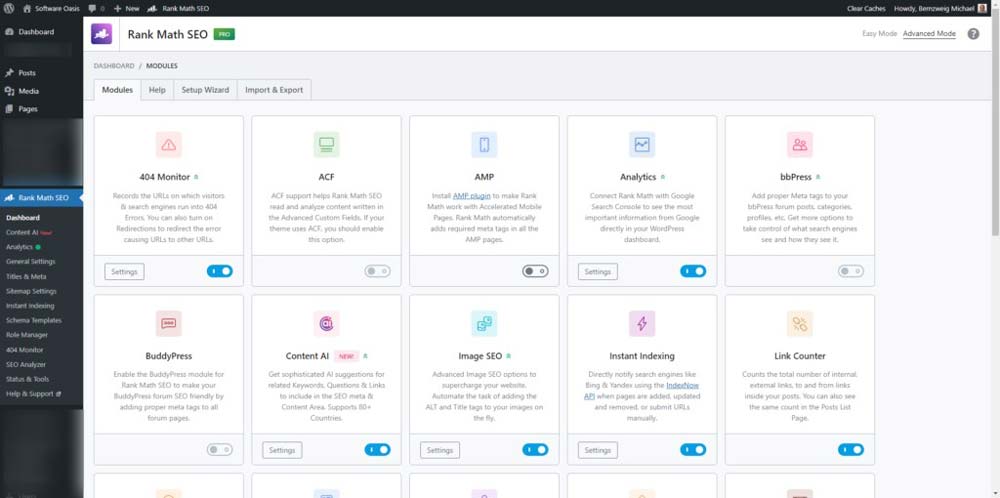This screenshot has height=498, width=1000.
Task: Switch to Easy Mode
Action: (879, 34)
